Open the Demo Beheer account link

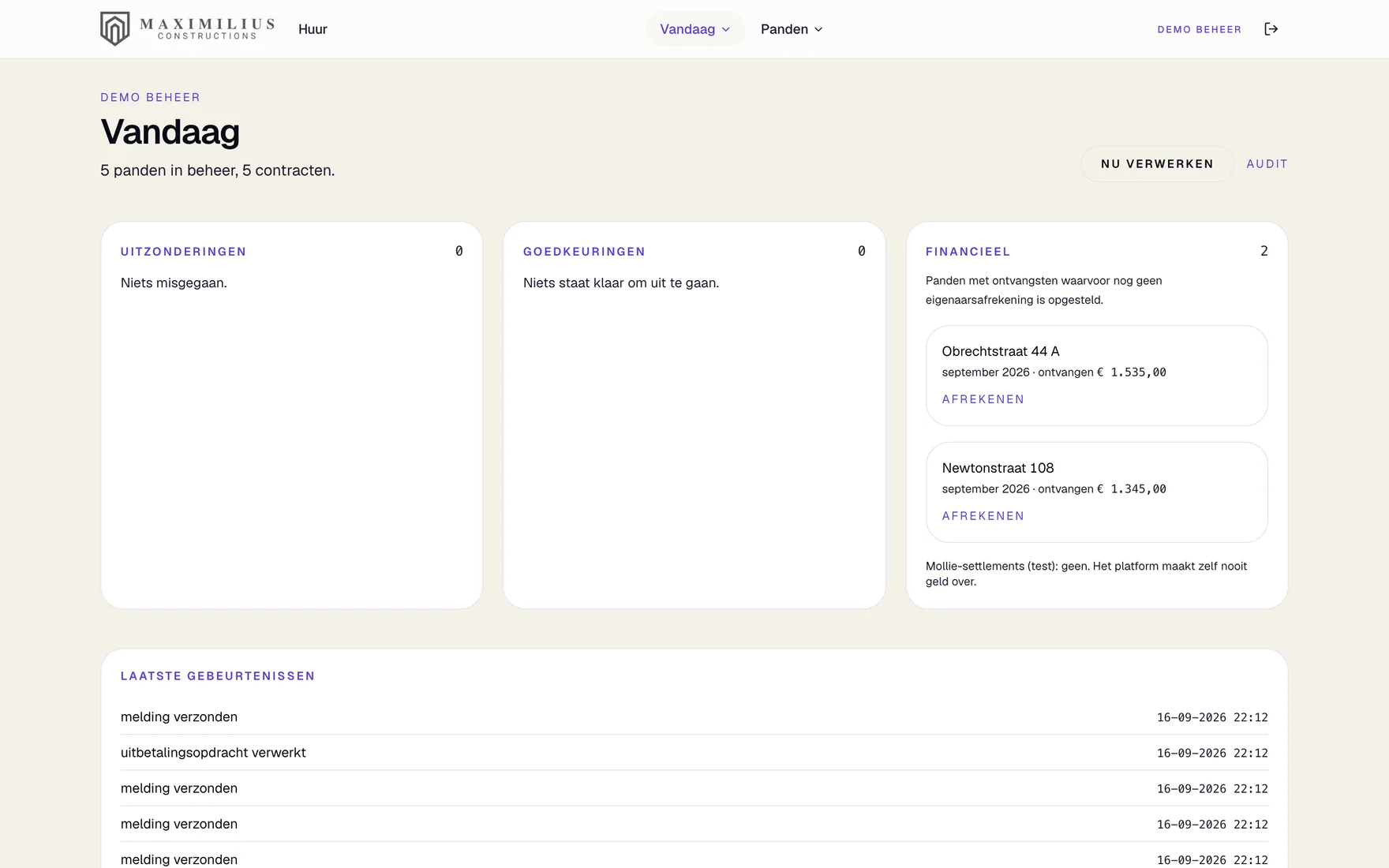pos(1199,29)
